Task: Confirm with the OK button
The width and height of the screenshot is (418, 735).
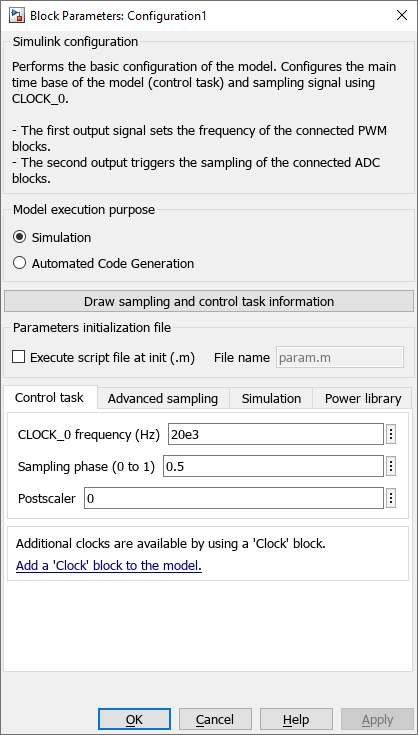Action: [x=134, y=719]
